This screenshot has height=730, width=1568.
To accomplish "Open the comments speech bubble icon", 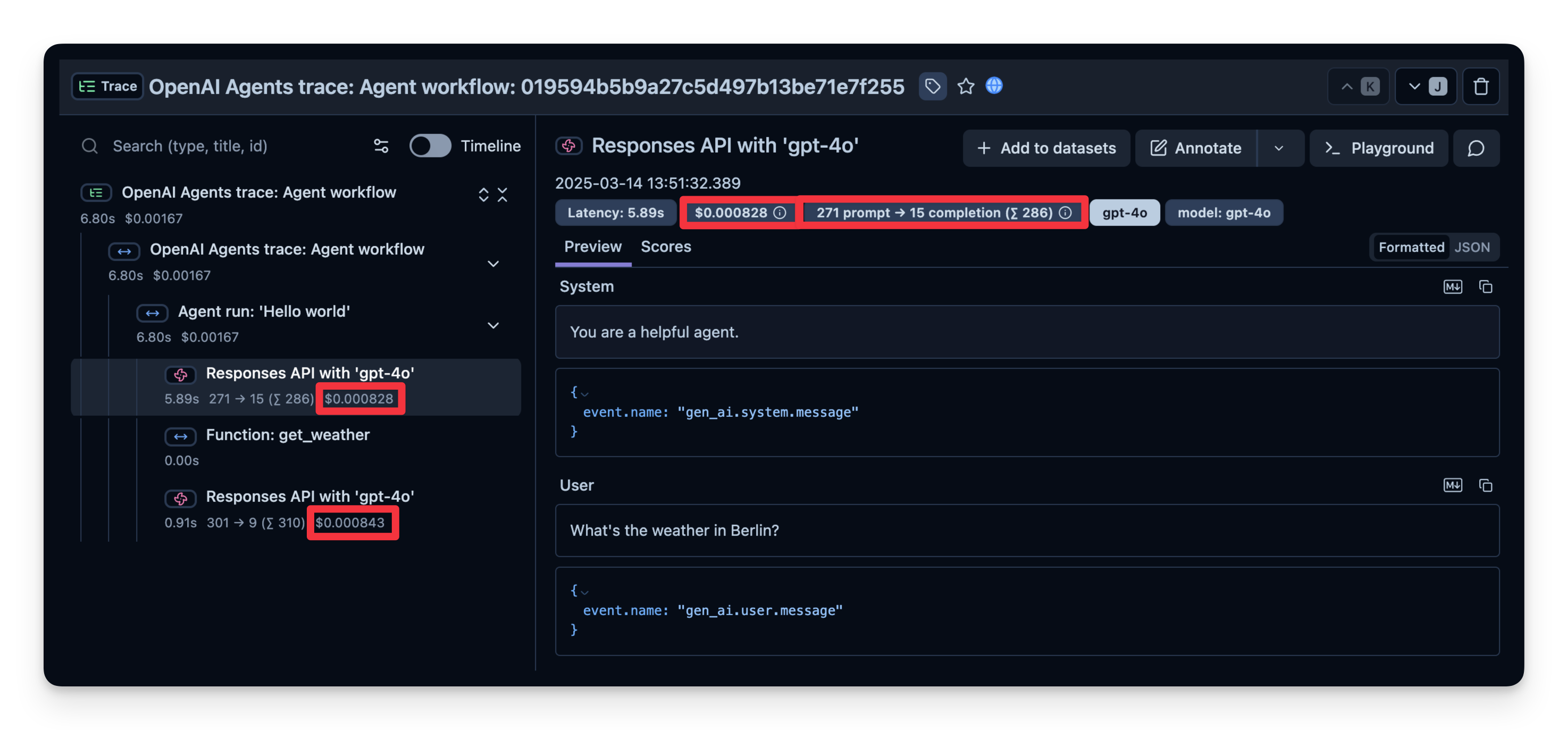I will [1476, 148].
